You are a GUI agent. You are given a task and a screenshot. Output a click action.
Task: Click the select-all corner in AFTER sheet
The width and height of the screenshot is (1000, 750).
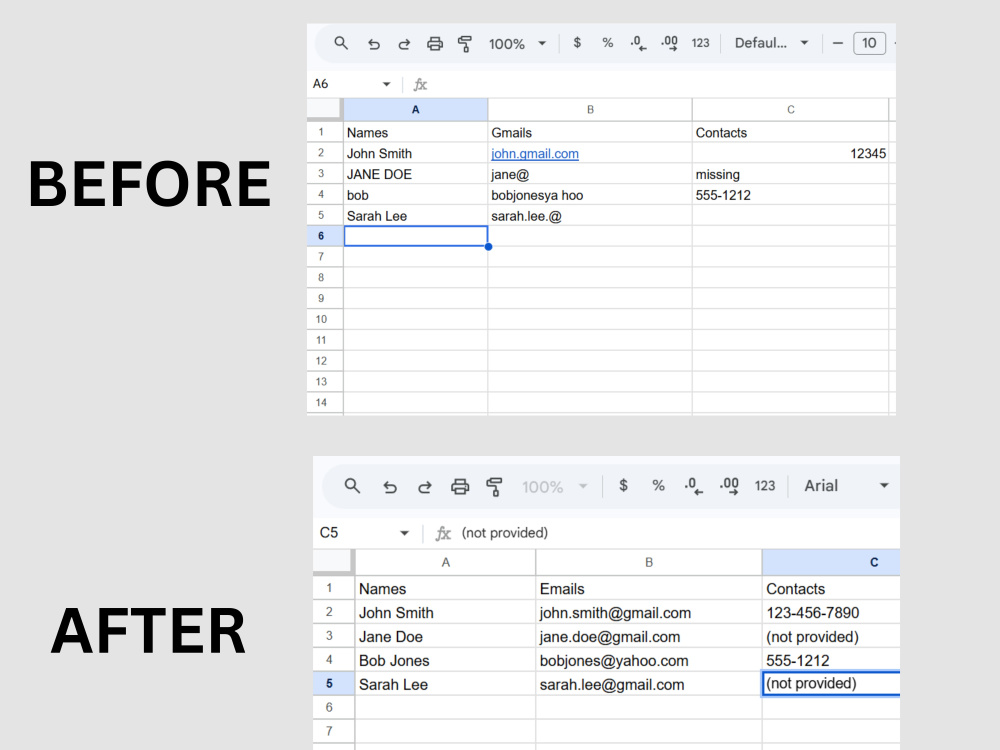[332, 561]
